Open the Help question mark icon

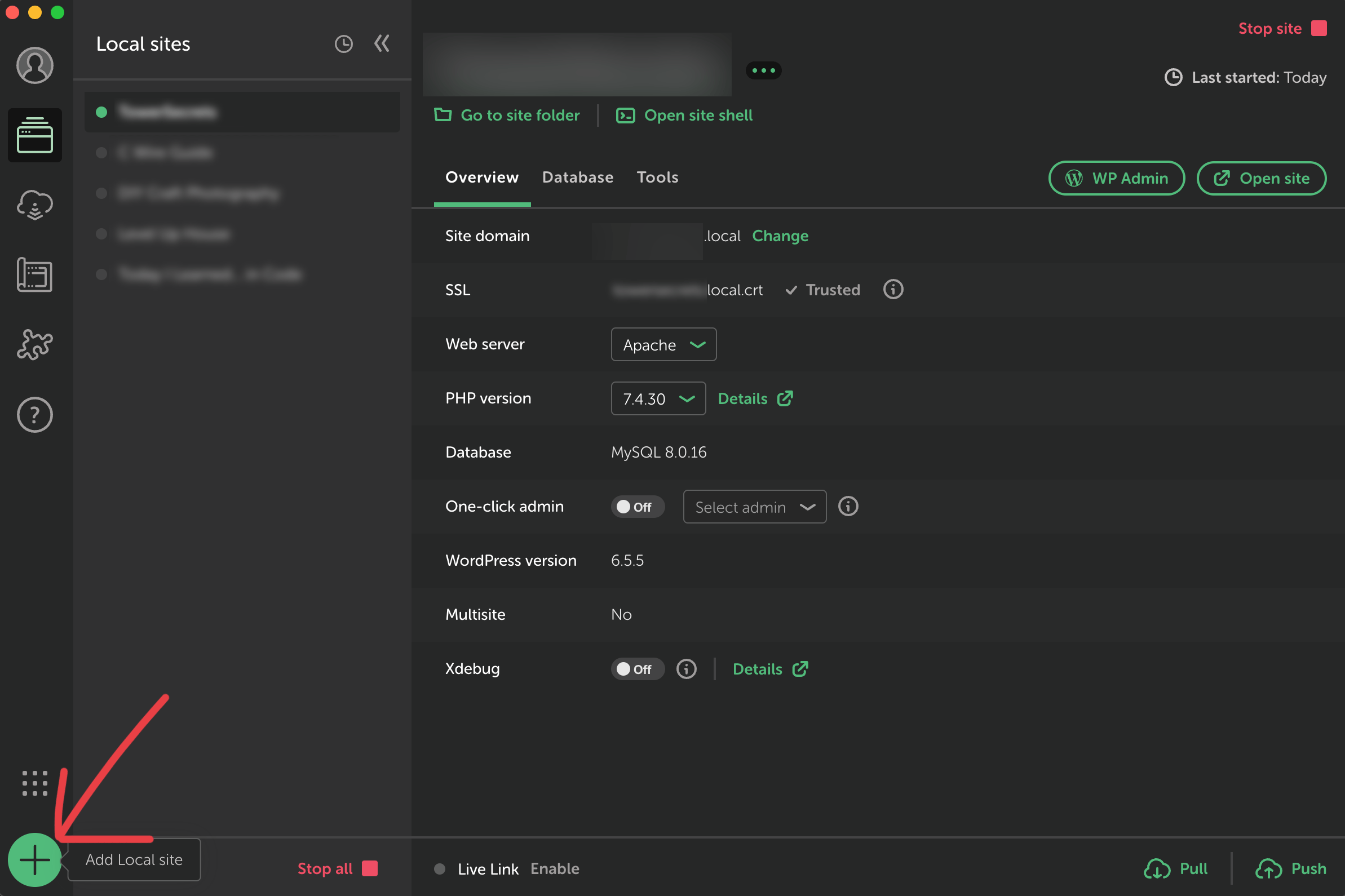35,415
